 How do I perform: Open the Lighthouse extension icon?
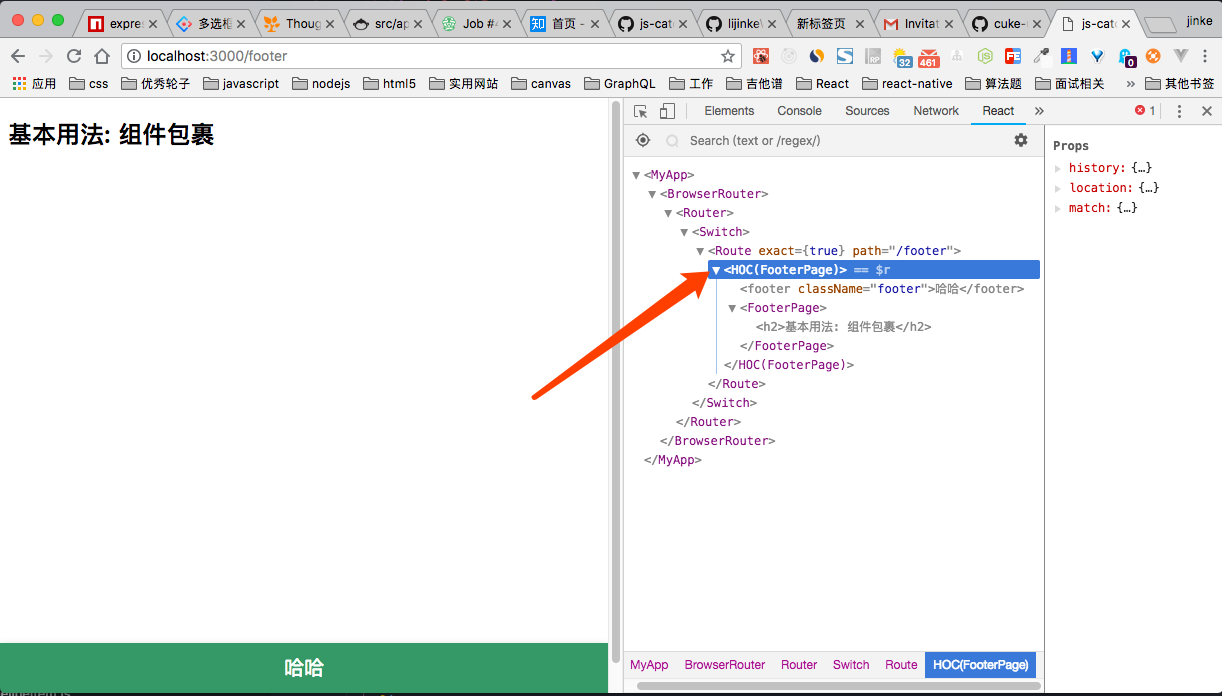pos(1069,56)
